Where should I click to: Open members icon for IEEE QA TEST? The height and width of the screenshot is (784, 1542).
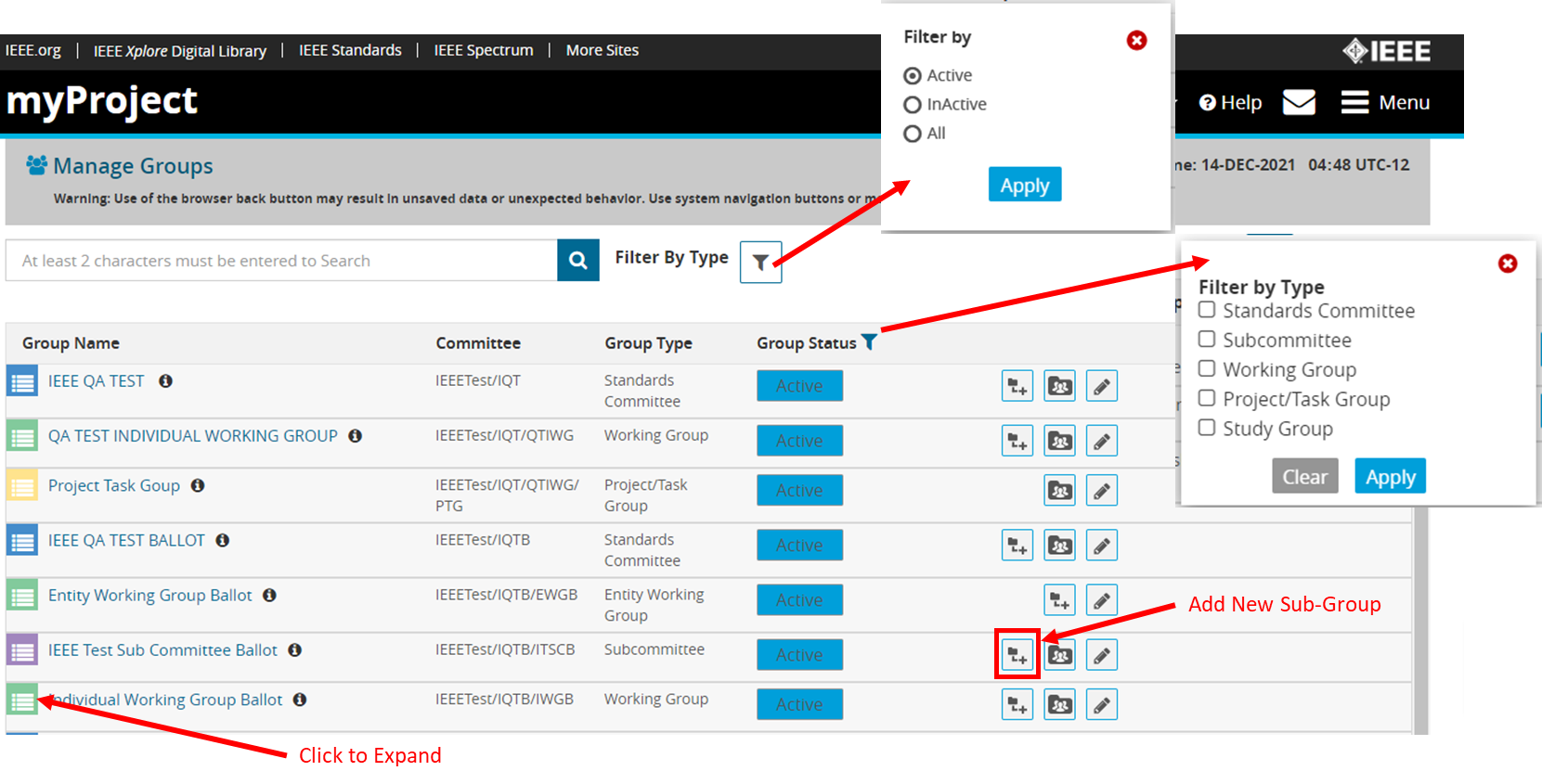click(x=1059, y=386)
